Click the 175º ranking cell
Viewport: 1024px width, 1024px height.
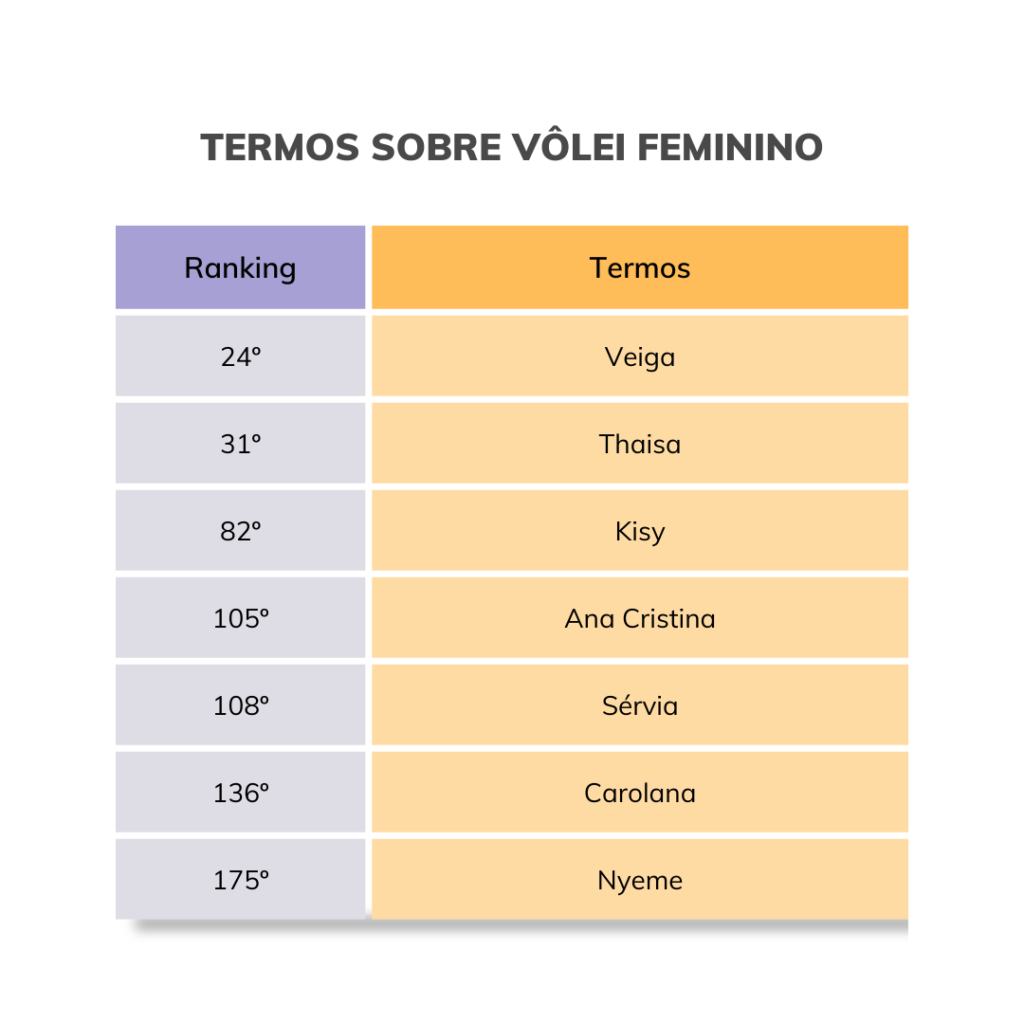(240, 881)
